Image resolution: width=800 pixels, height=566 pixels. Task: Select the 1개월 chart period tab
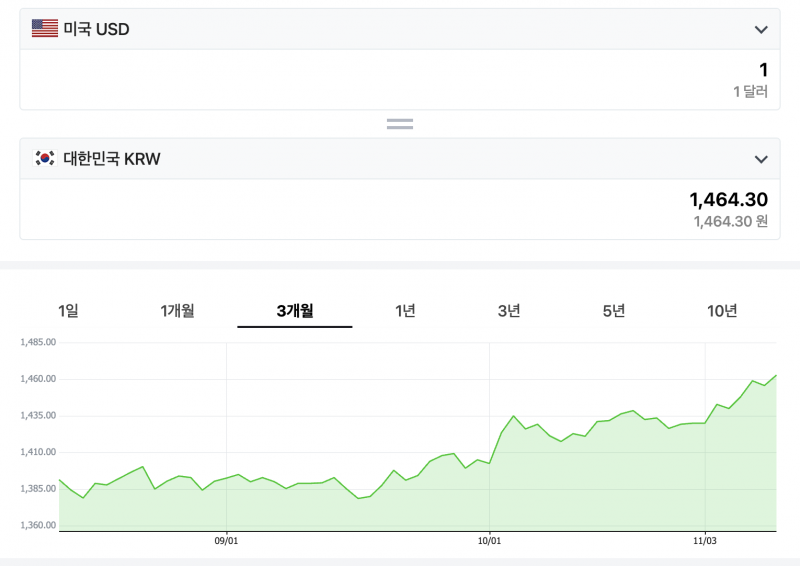tap(178, 310)
